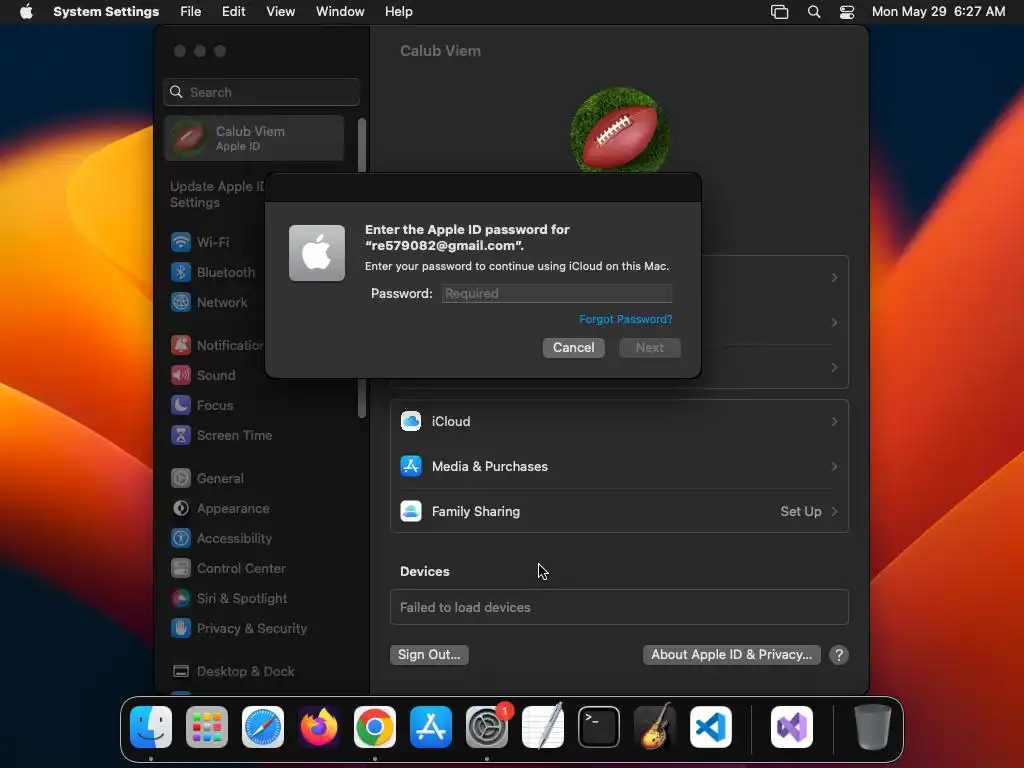Click the football profile picture
The image size is (1024, 768).
point(619,131)
